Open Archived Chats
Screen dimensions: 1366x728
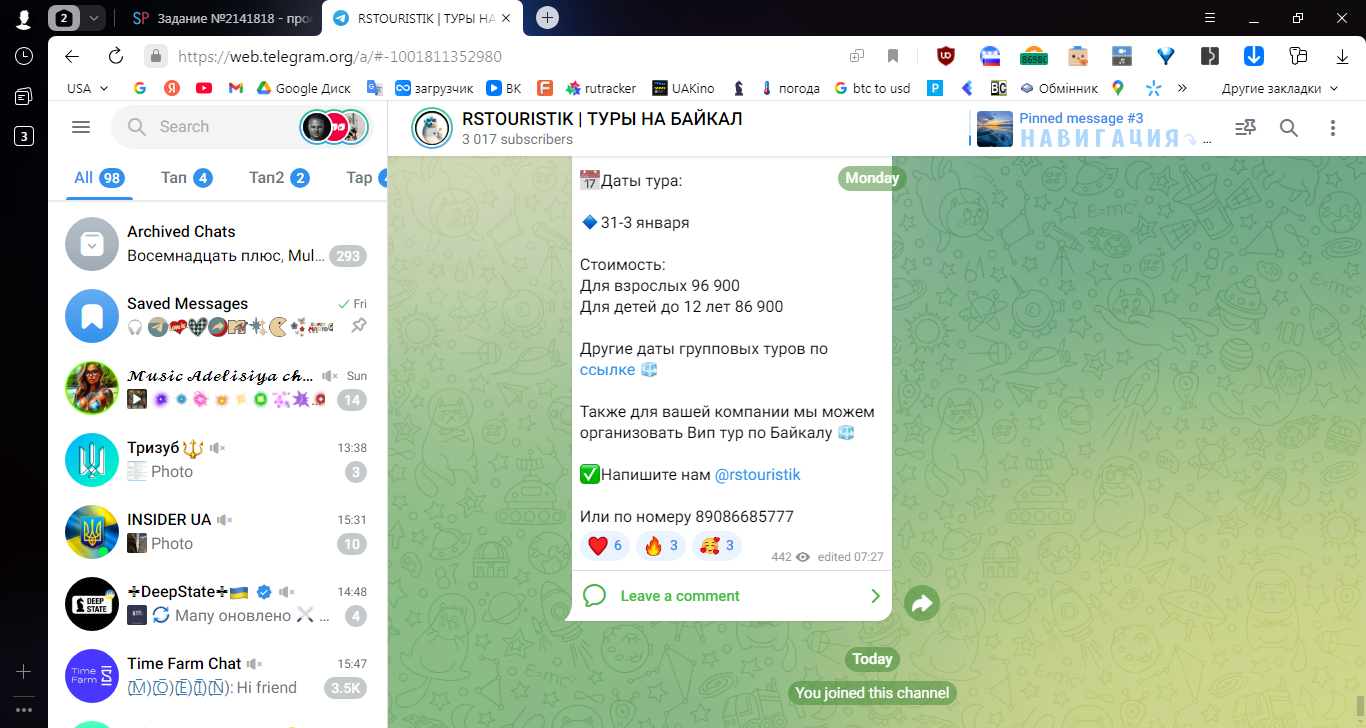click(x=217, y=244)
